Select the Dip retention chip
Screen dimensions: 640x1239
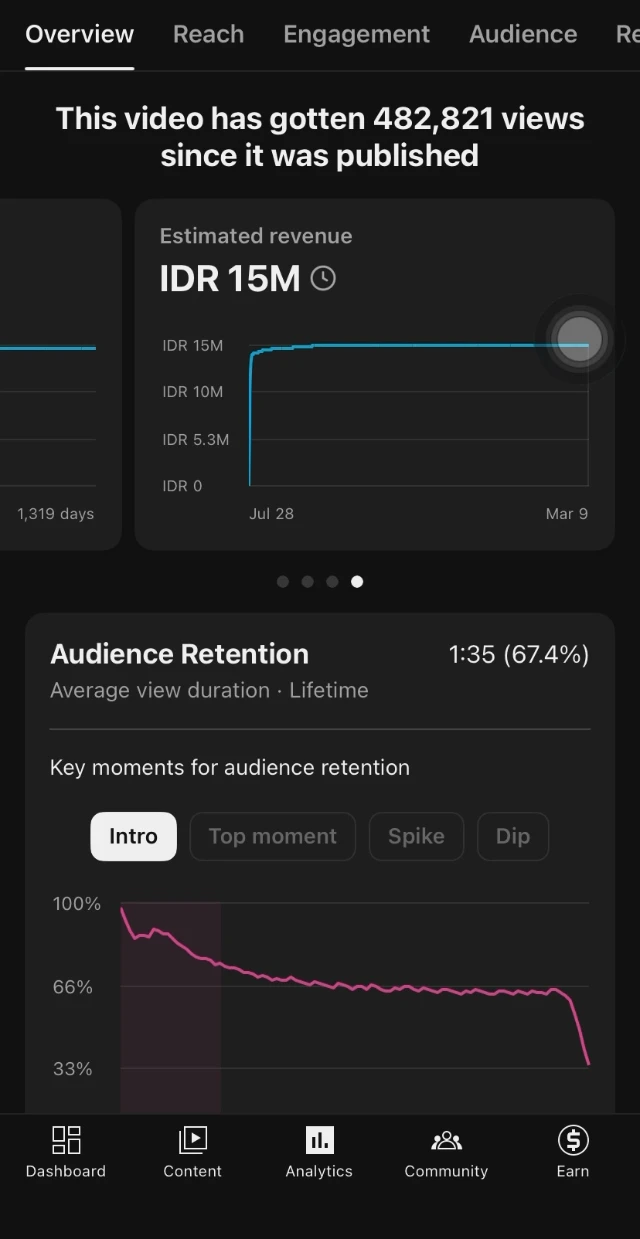pyautogui.click(x=513, y=836)
